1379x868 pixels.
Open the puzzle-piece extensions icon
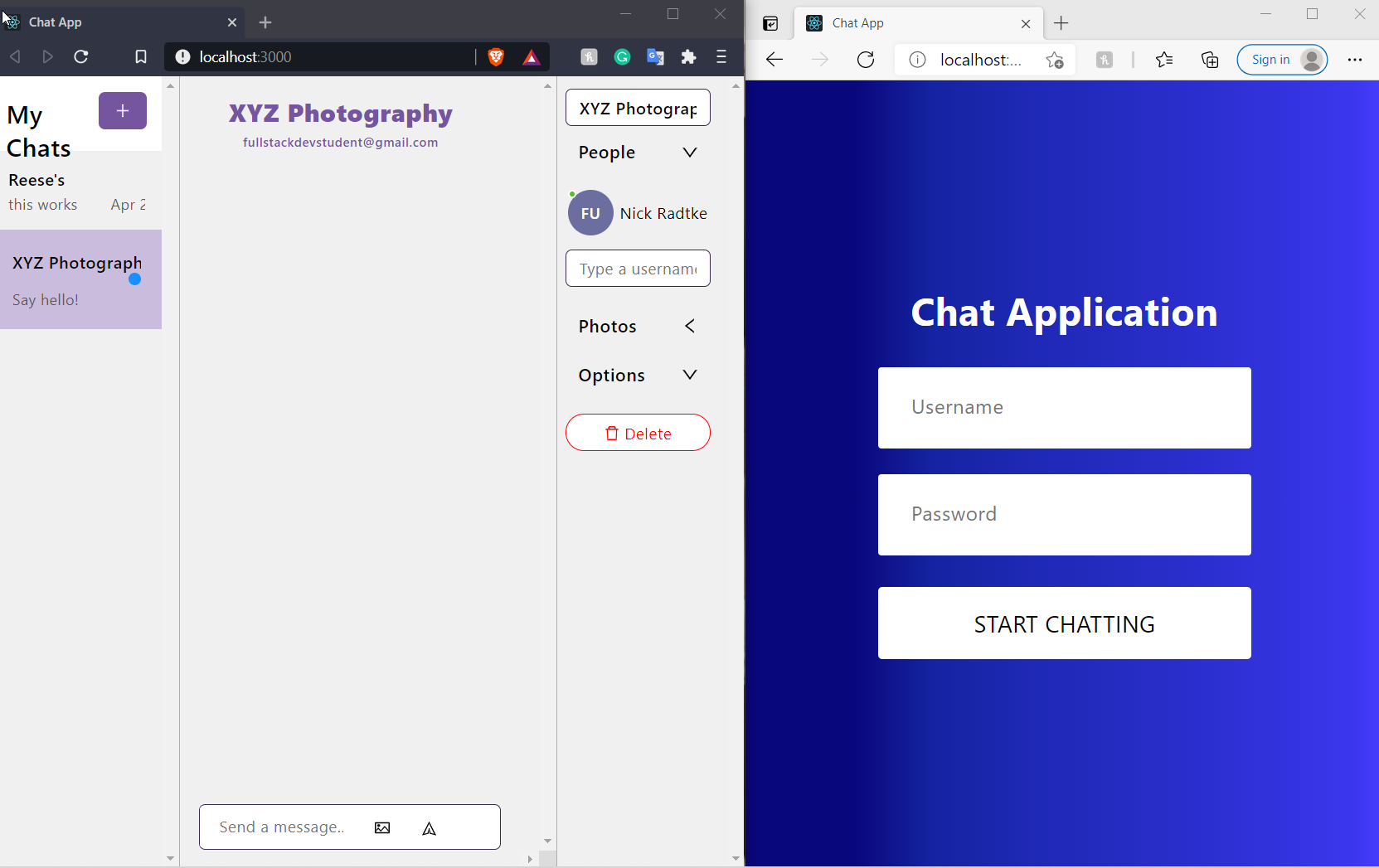(689, 56)
